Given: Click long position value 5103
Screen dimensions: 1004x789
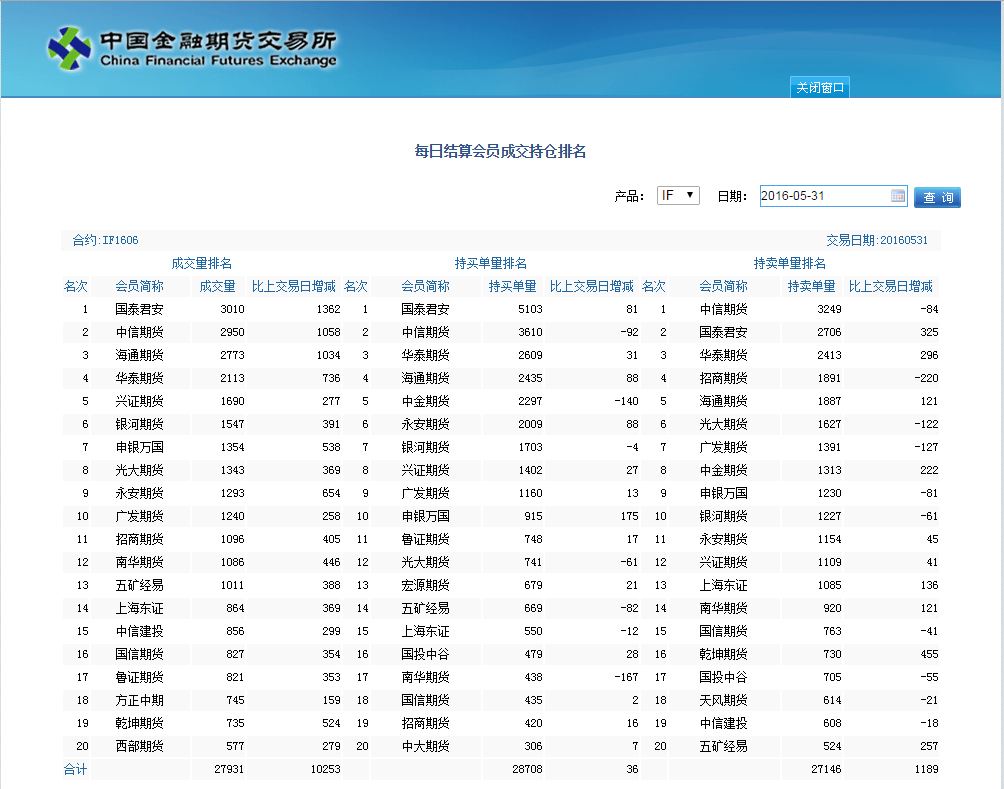Looking at the screenshot, I should 530,309.
